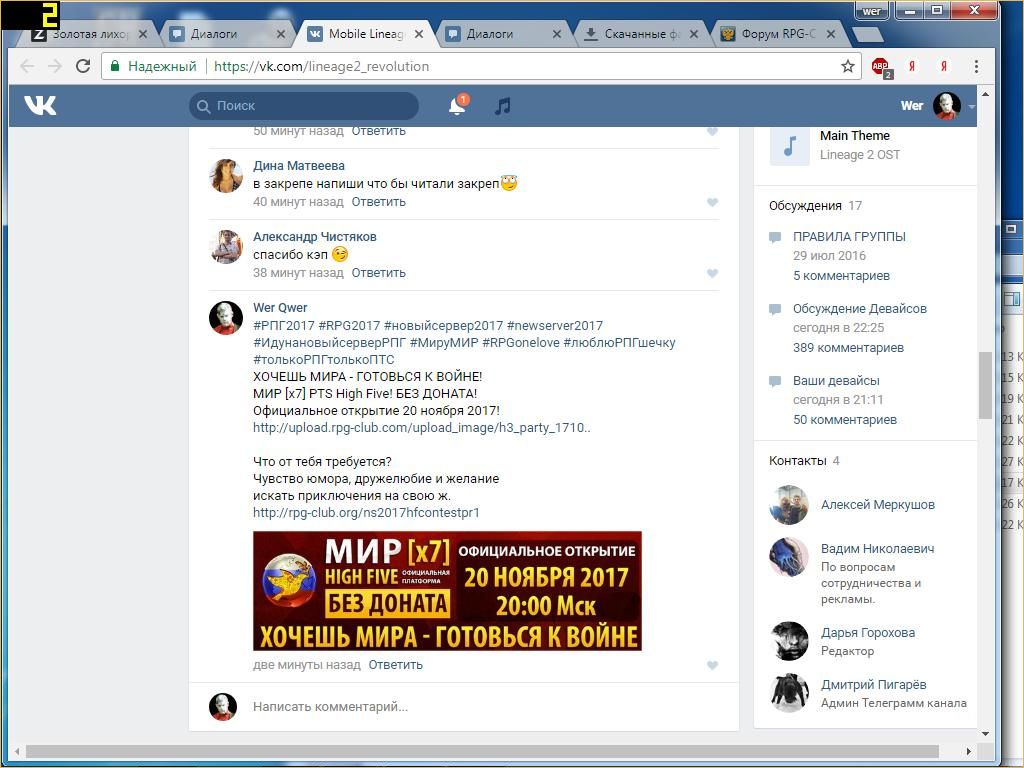Click Александр Чистяков's avatar

pyautogui.click(x=226, y=247)
